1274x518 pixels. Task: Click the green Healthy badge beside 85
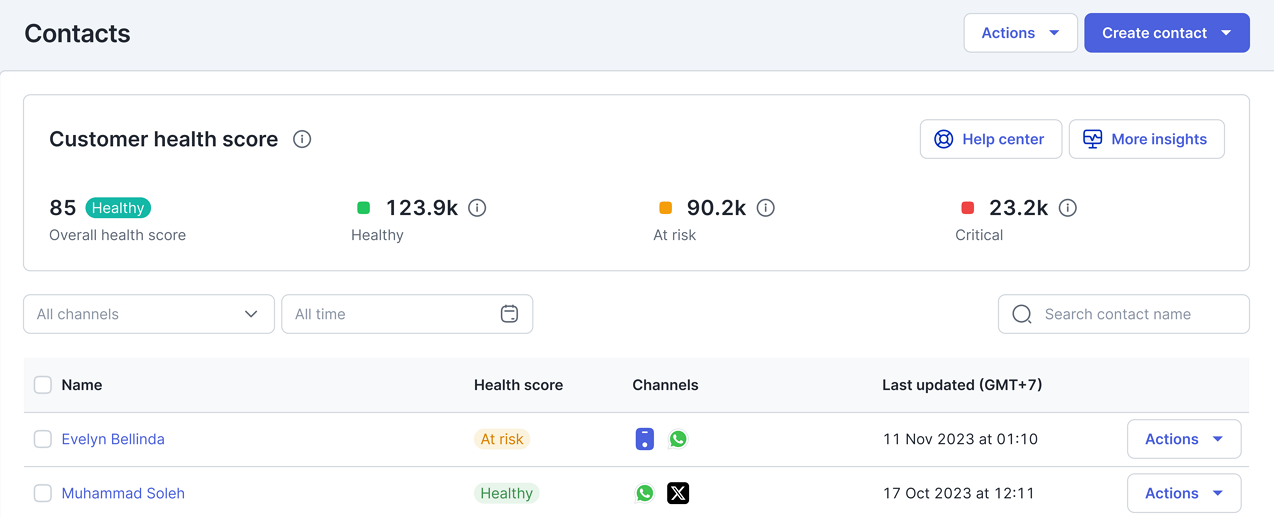click(x=118, y=208)
